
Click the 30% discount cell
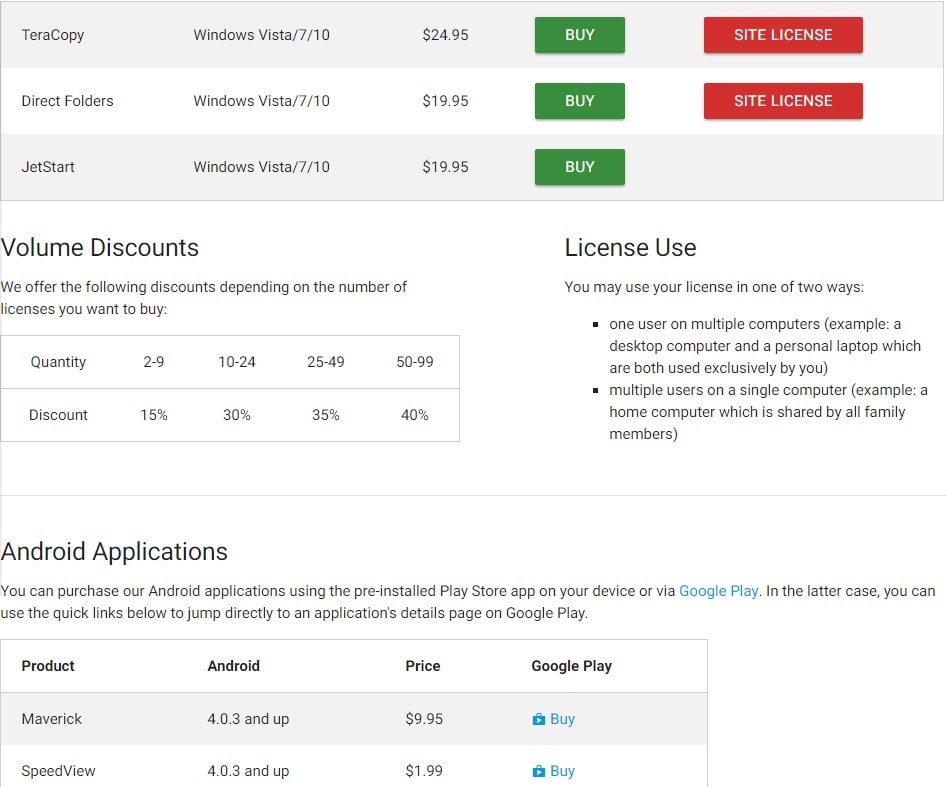(x=236, y=415)
